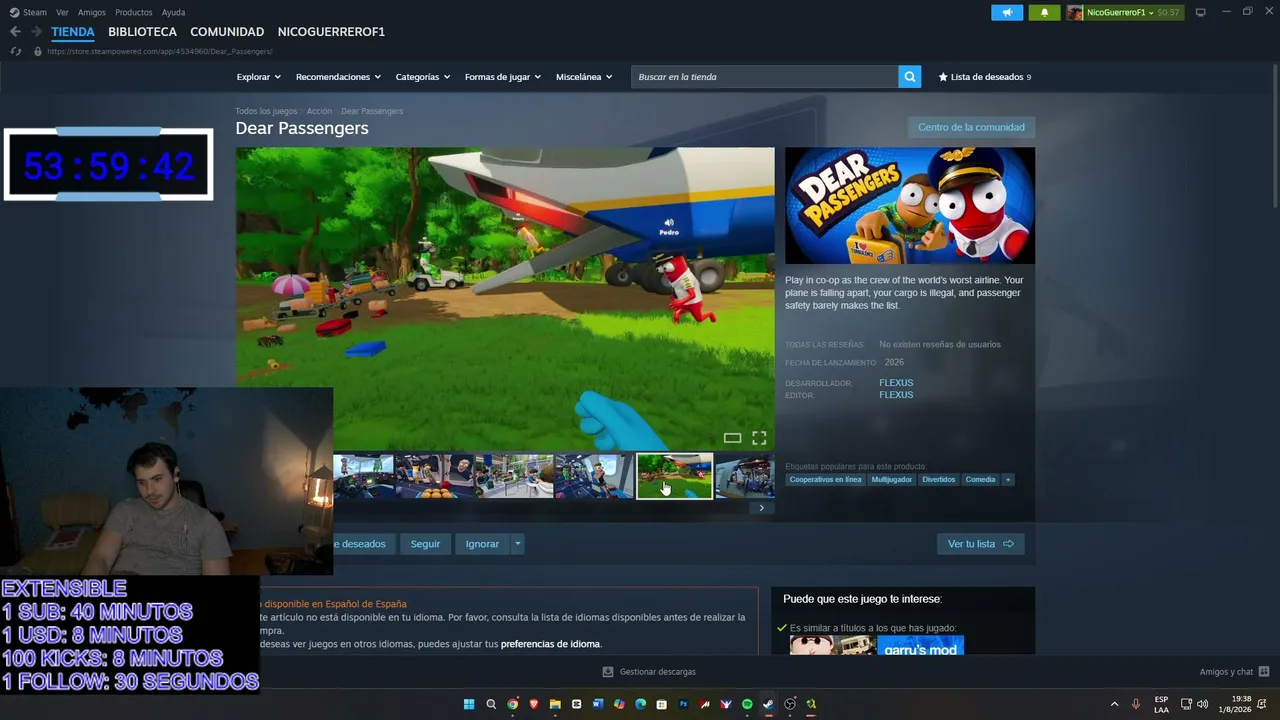Open Spotify from the taskbar
Screen dimensions: 1280x720
pos(747,704)
